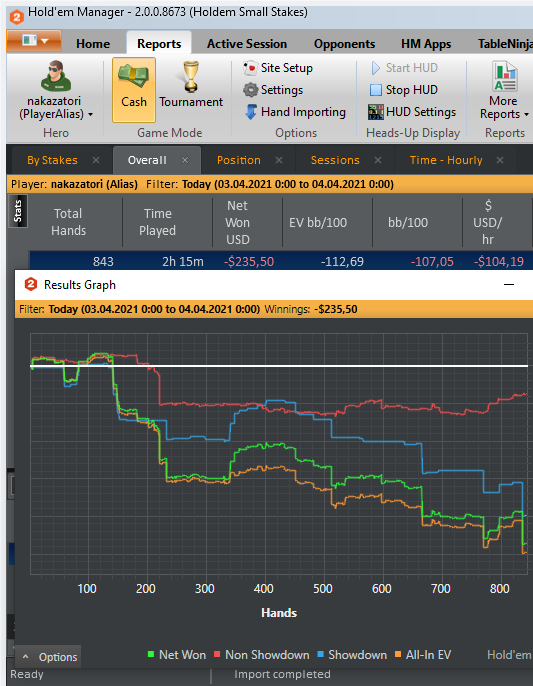Click the Start HUD play icon
The image size is (533, 686).
pos(375,68)
